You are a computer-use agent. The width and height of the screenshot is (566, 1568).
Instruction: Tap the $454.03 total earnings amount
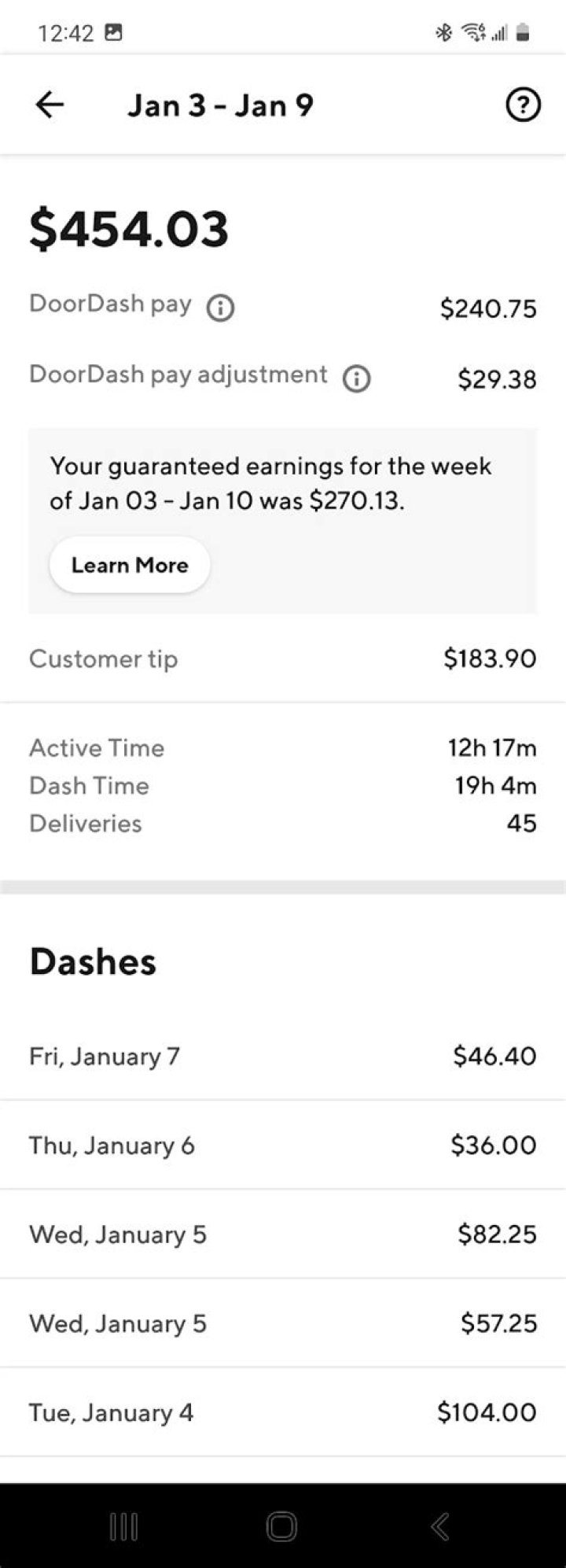[x=129, y=229]
